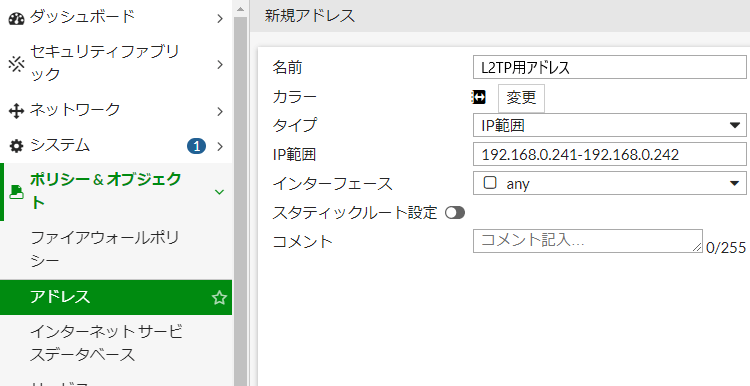Screen dimensions: 750x386
Task: Open セキュリティファブリック menu
Action: (116, 63)
